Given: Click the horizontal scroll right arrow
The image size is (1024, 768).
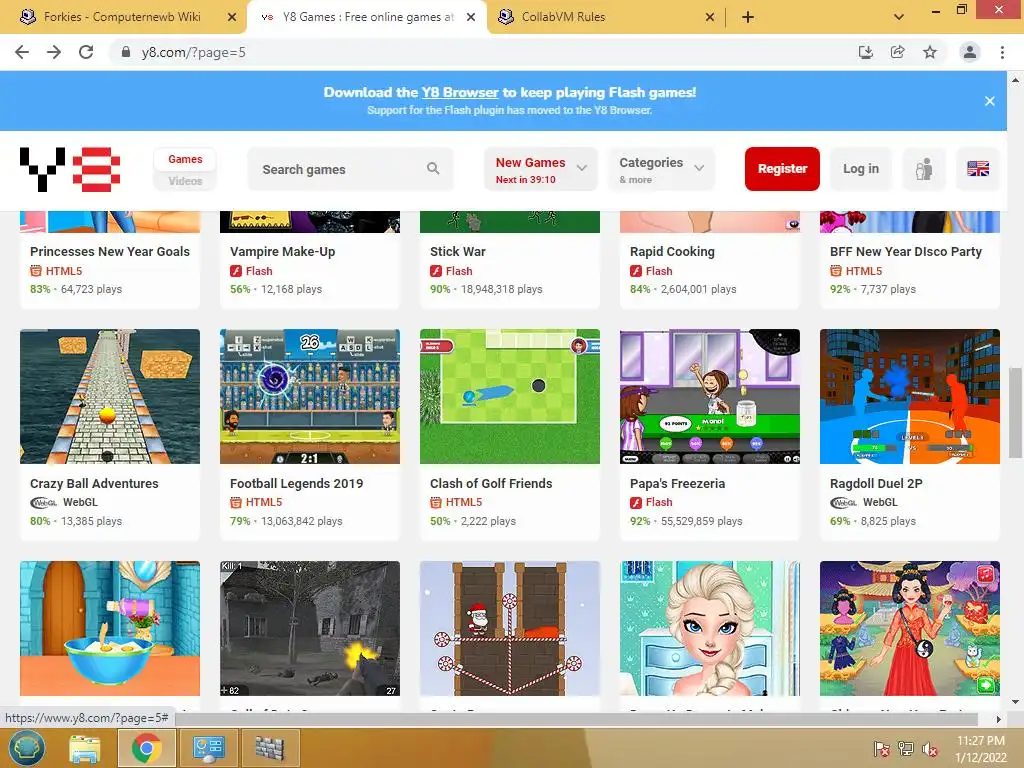Looking at the screenshot, I should 998,719.
